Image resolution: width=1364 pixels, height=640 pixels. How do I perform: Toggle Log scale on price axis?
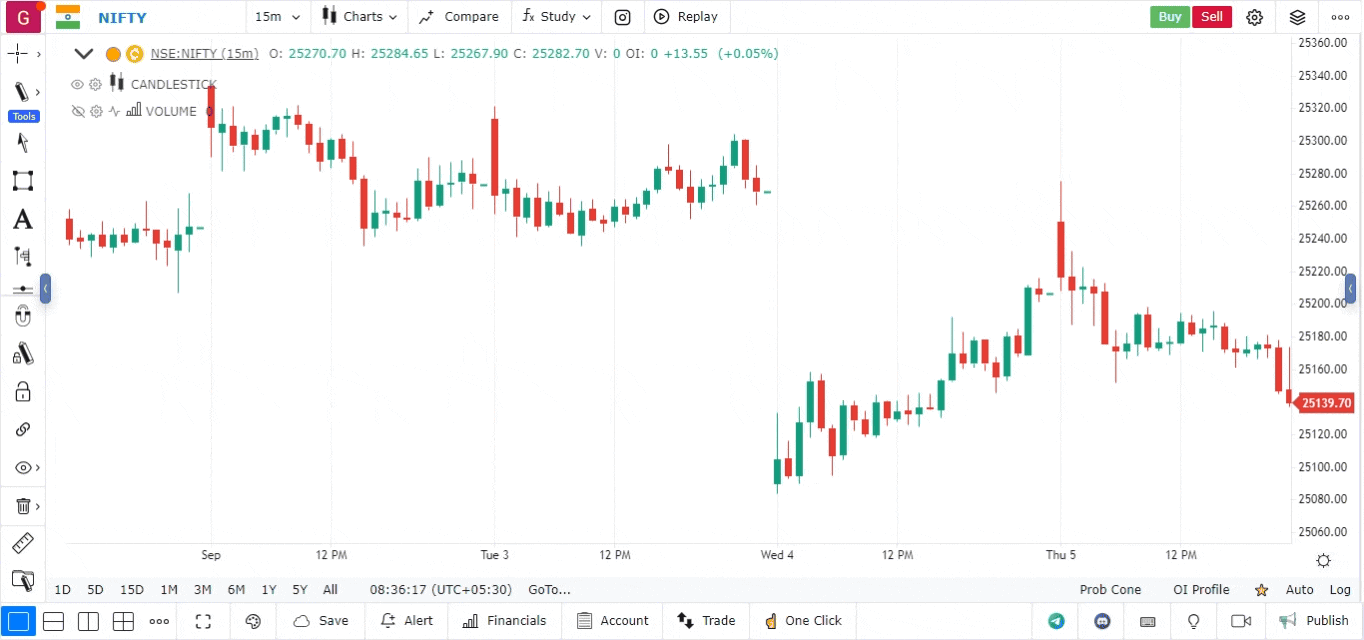1340,590
